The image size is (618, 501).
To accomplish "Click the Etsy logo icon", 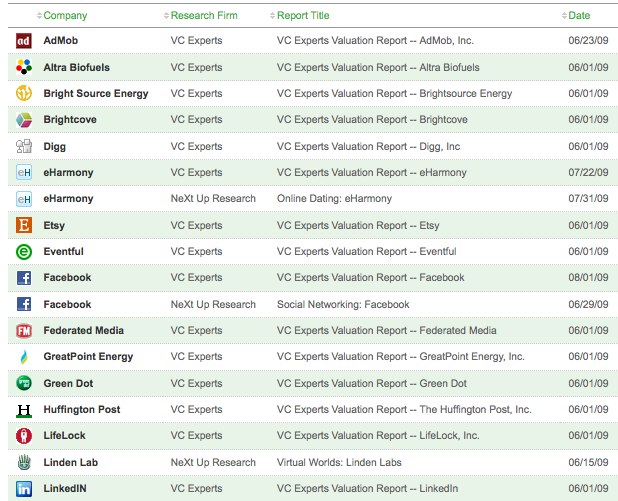I will [24, 225].
